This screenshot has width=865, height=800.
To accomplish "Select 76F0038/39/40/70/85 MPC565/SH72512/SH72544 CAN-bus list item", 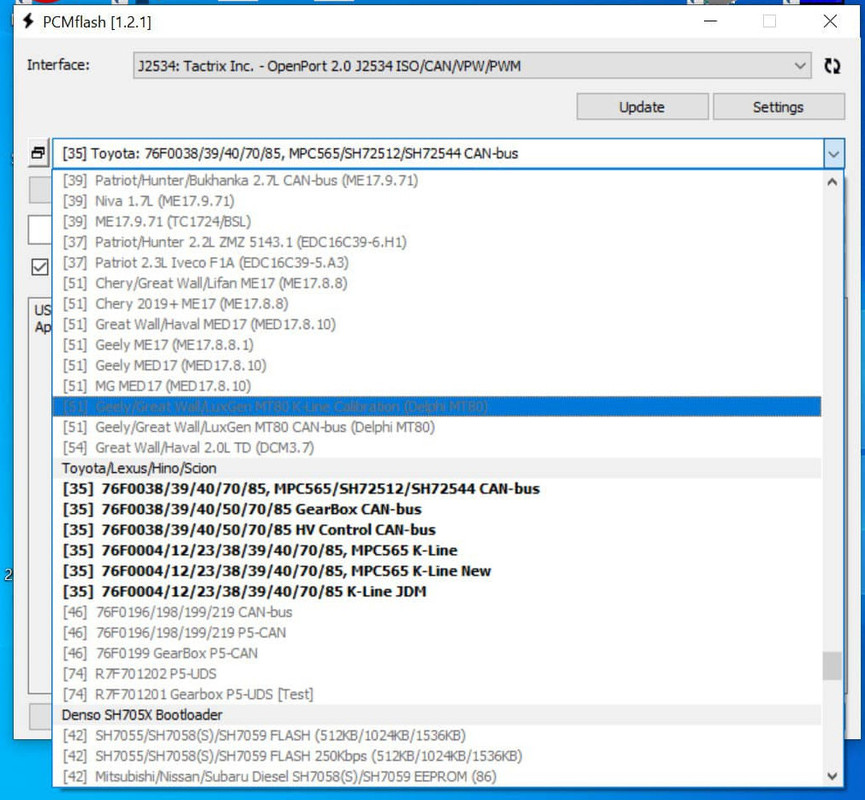I will 436,489.
